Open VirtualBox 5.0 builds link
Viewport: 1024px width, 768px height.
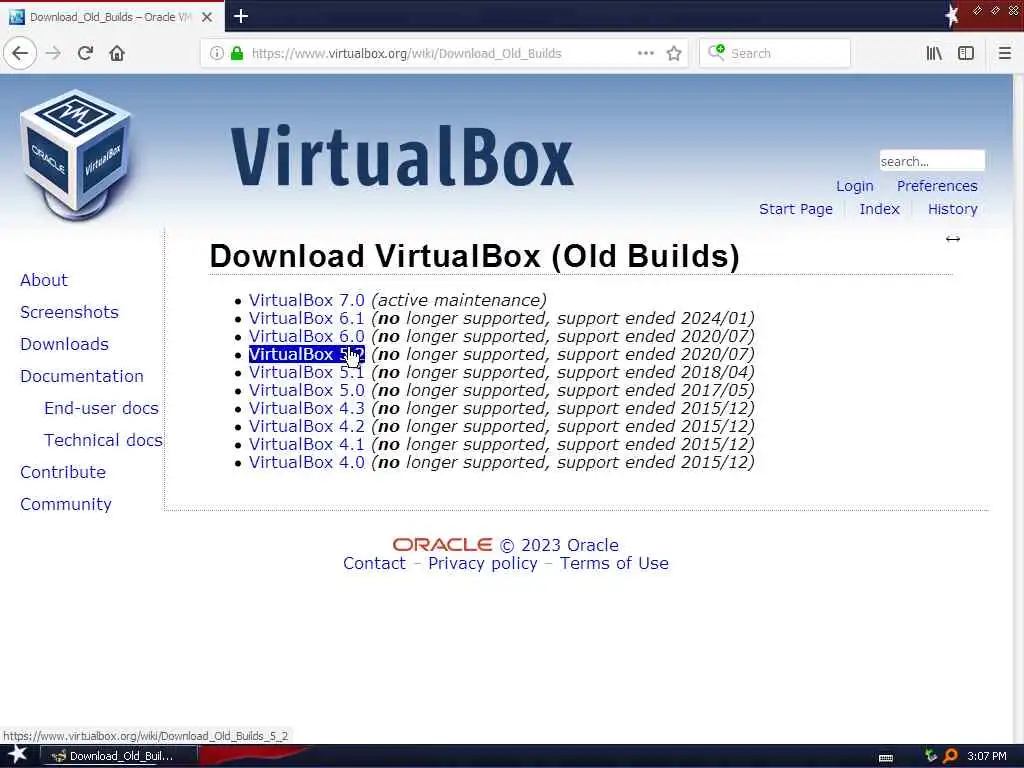[306, 391]
